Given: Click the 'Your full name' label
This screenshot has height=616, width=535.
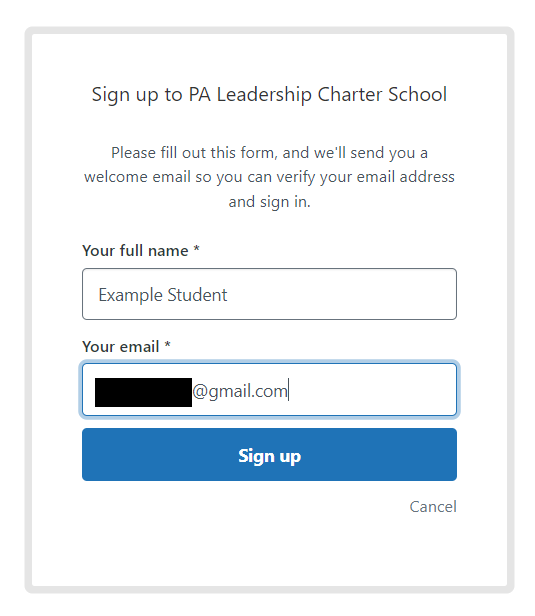Looking at the screenshot, I should click(x=135, y=251).
